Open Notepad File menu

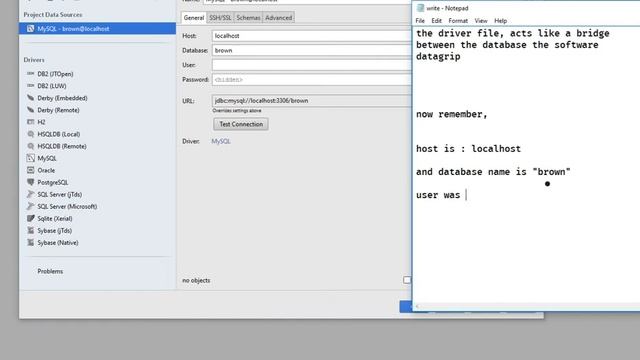pyautogui.click(x=420, y=21)
